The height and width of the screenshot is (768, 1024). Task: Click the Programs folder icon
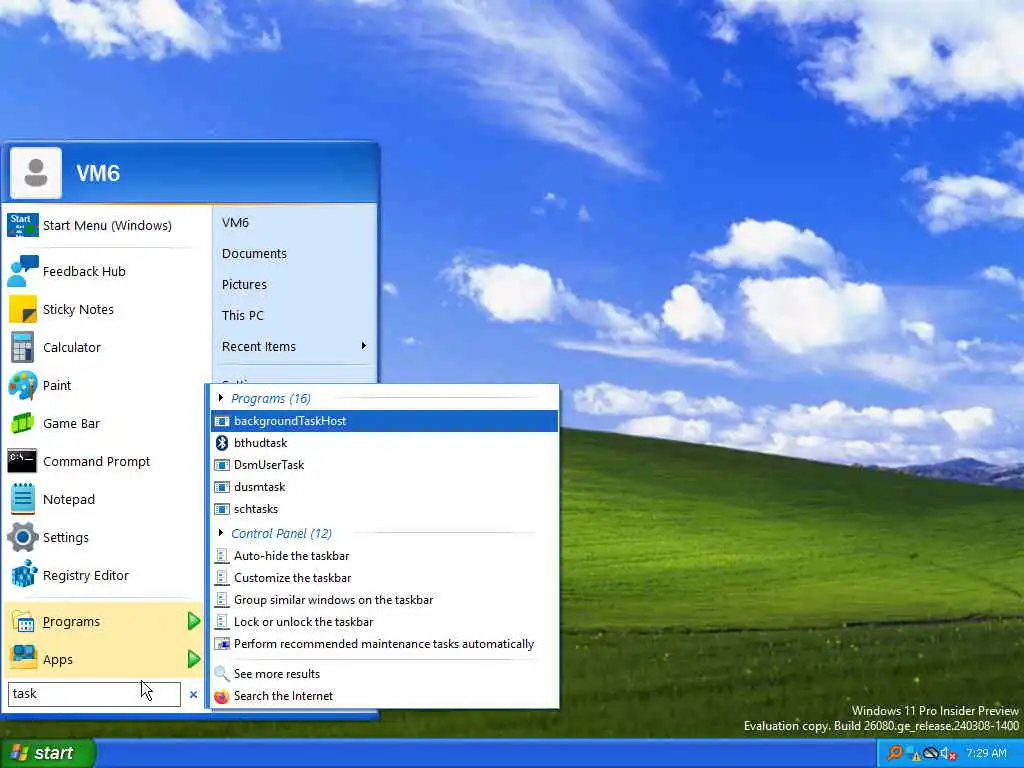point(22,622)
